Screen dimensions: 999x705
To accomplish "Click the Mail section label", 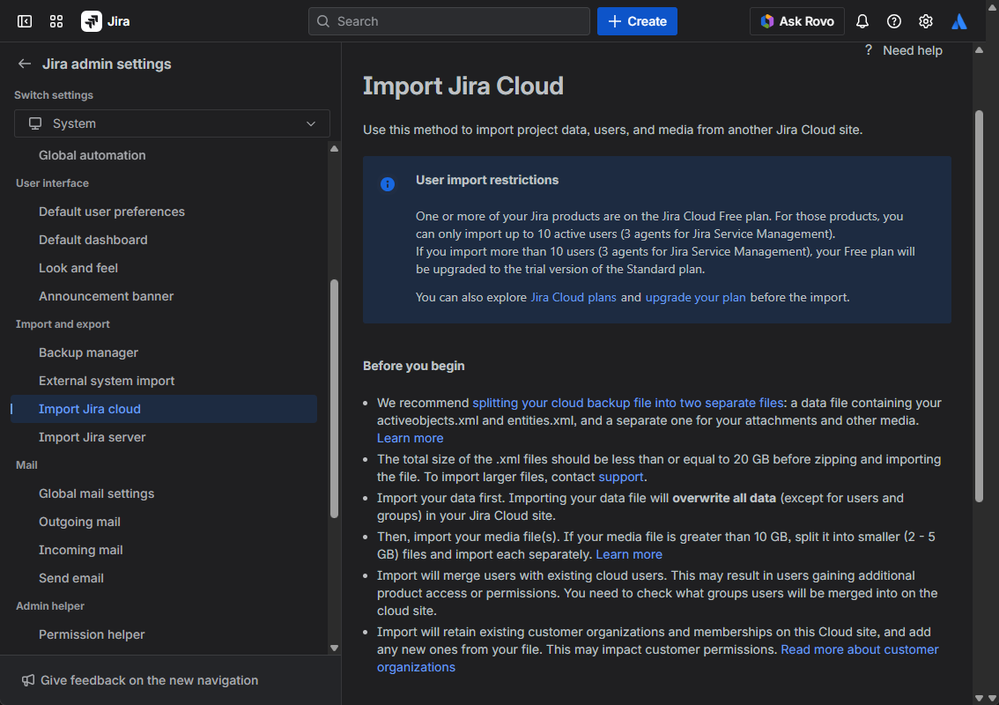I will click(x=27, y=466).
